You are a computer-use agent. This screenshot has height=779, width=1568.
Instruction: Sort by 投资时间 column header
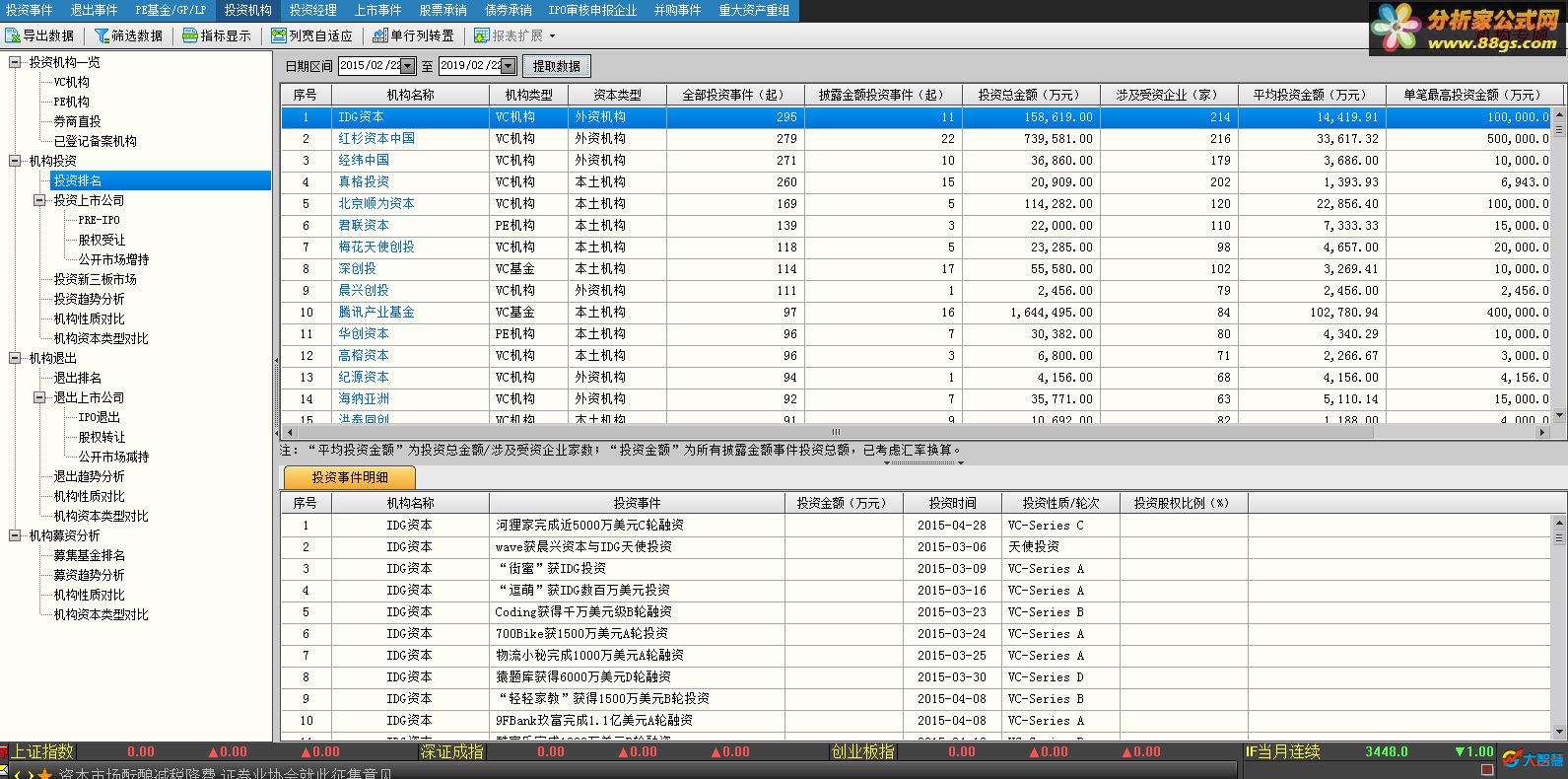(x=952, y=503)
